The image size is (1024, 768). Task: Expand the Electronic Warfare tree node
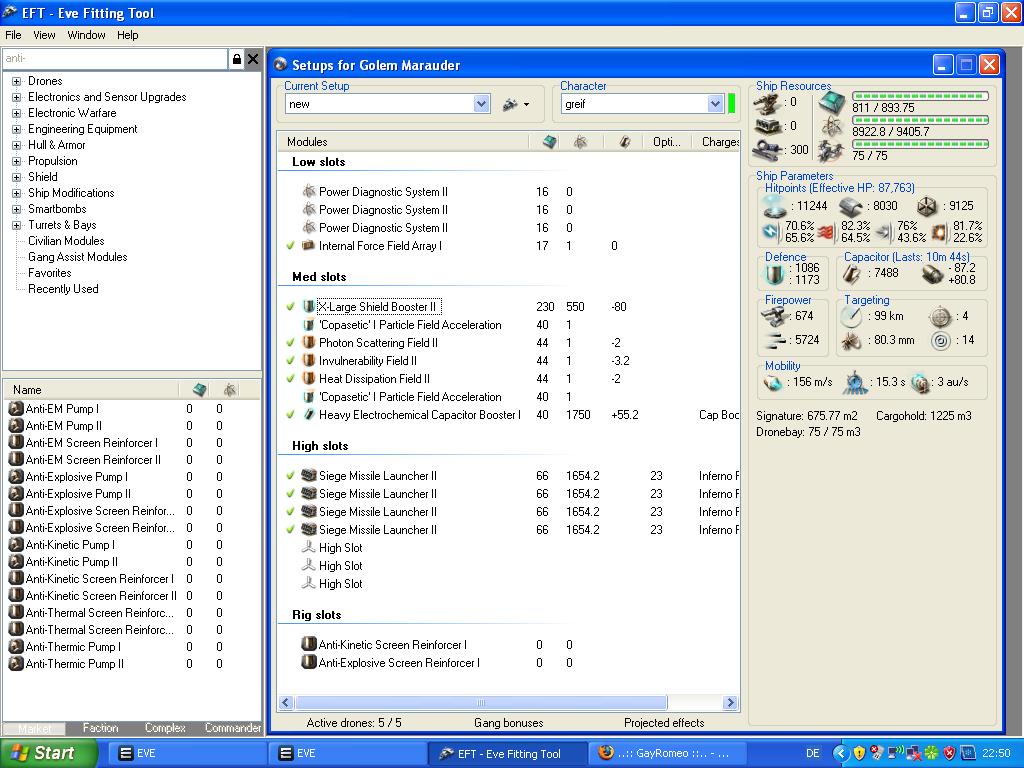point(16,114)
